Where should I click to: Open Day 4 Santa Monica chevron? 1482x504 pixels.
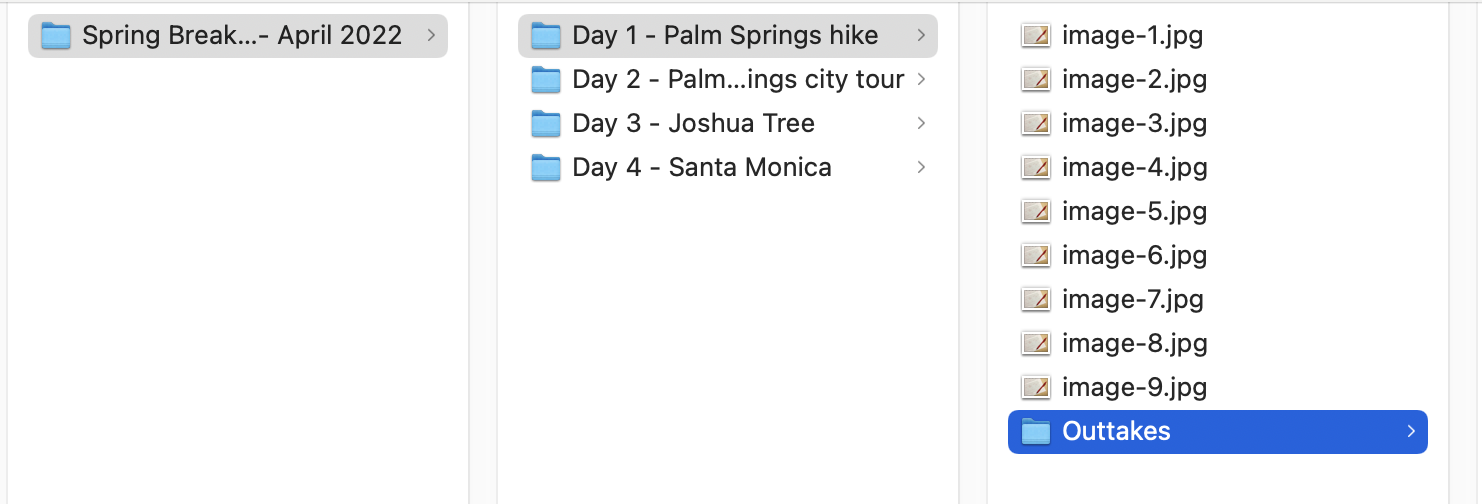[921, 167]
